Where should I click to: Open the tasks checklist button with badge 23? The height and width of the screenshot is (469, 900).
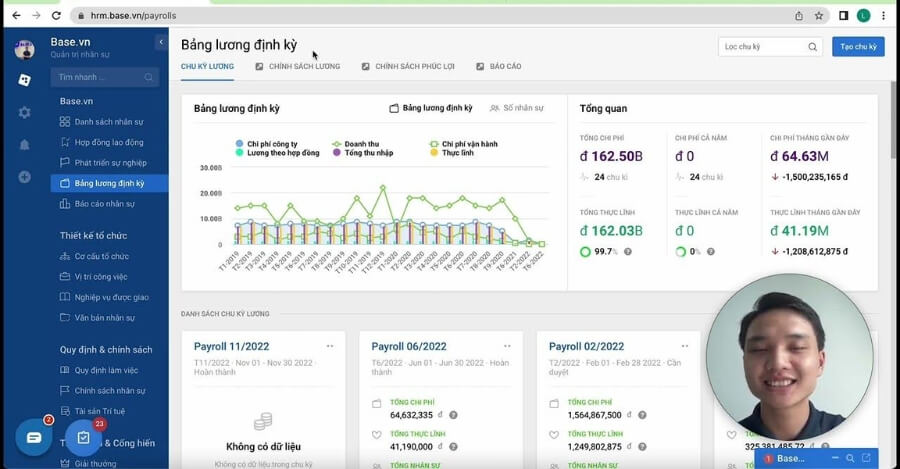tap(84, 438)
